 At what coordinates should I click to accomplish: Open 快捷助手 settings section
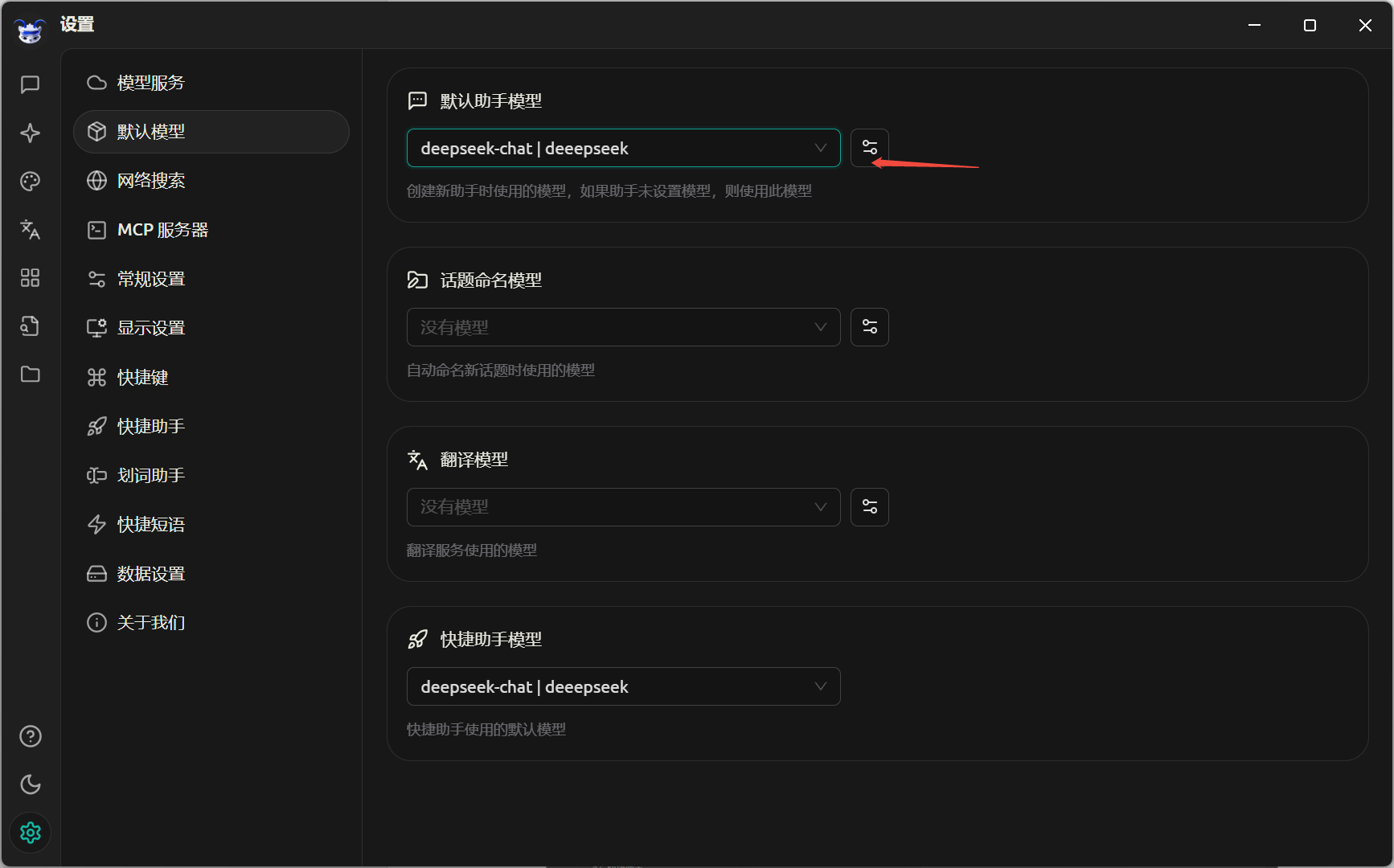[211, 426]
